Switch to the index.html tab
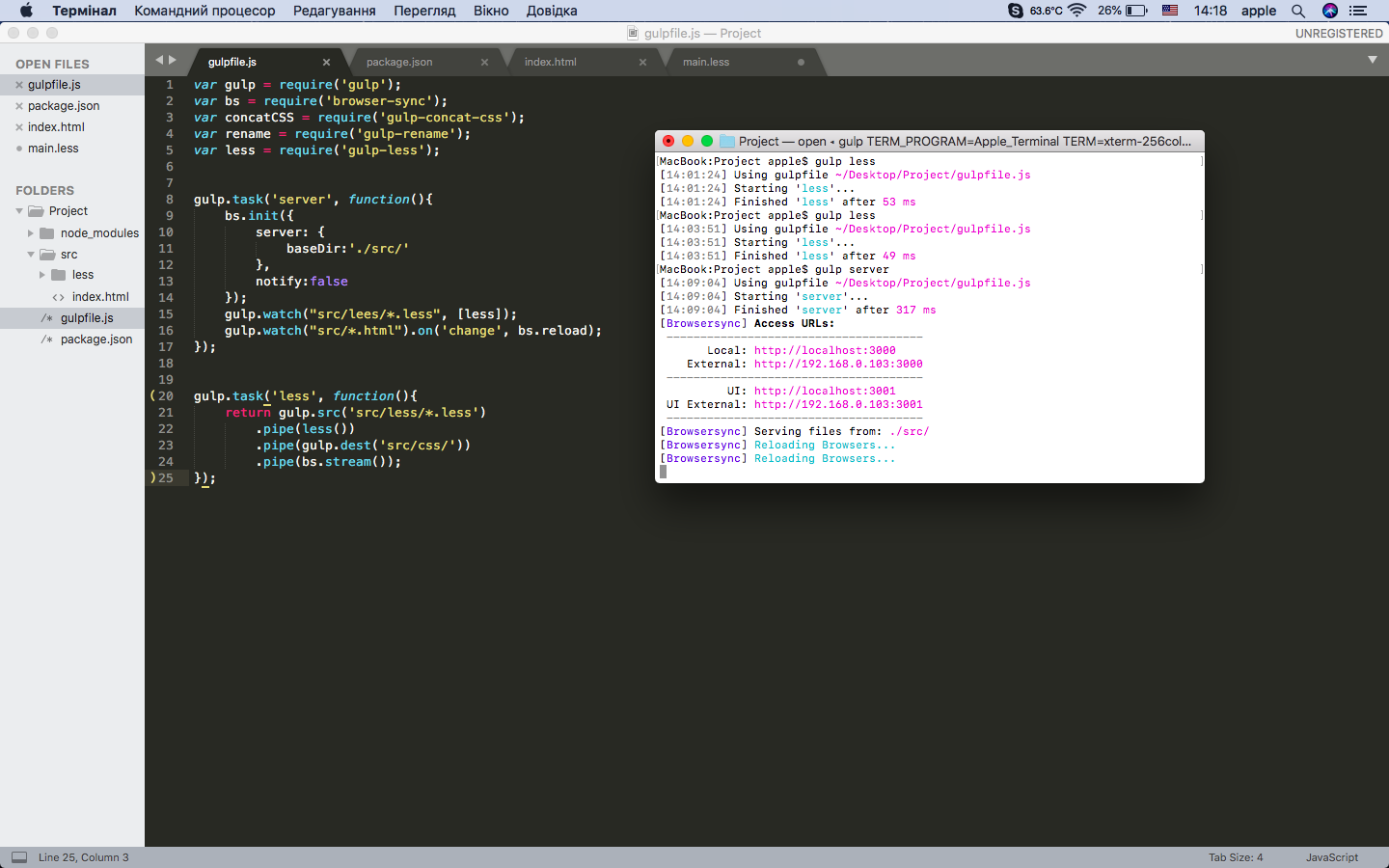 (551, 62)
